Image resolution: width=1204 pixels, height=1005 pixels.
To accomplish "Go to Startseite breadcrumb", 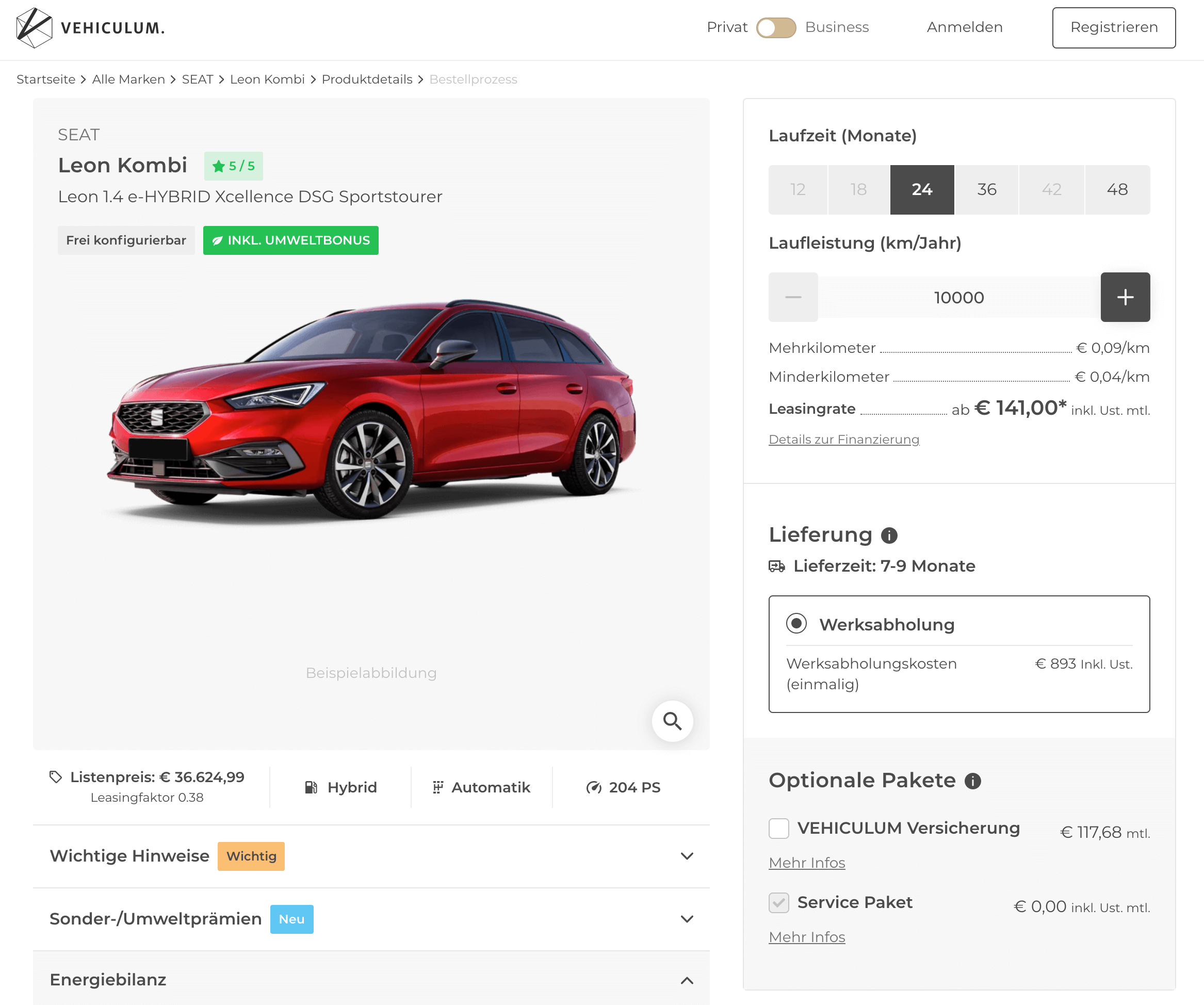I will click(46, 79).
